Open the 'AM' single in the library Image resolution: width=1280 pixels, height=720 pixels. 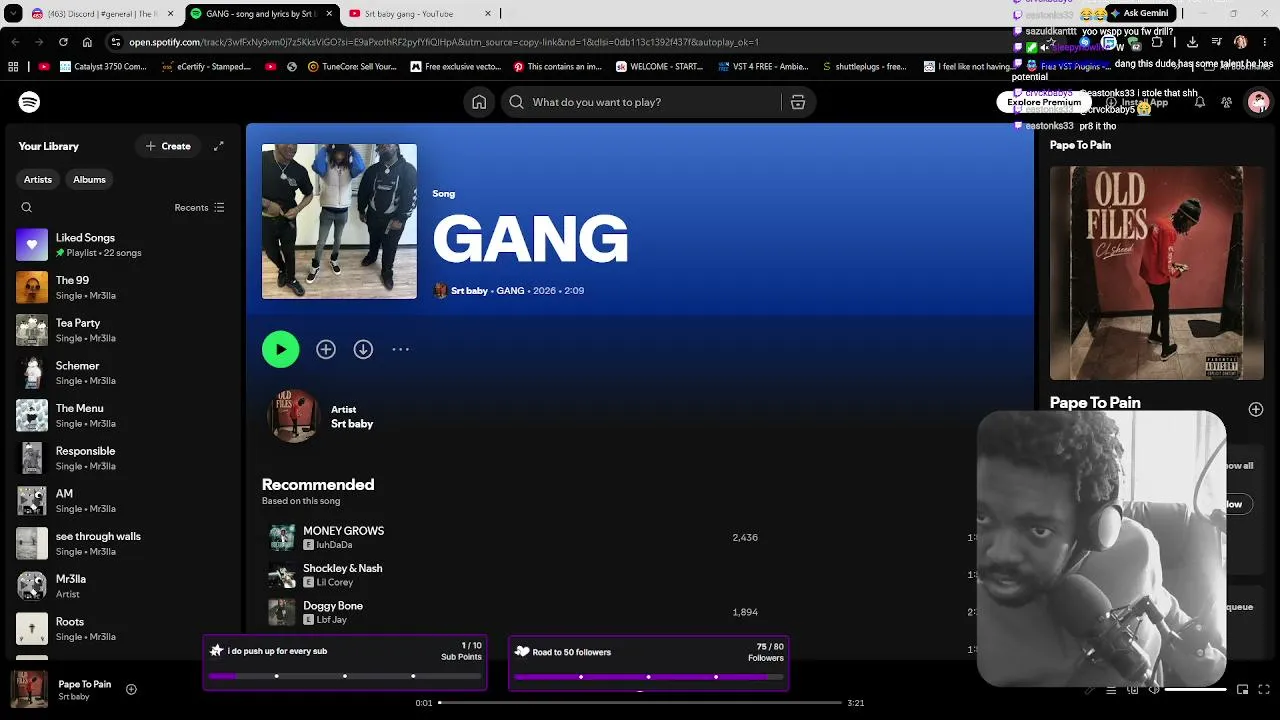[x=125, y=501]
